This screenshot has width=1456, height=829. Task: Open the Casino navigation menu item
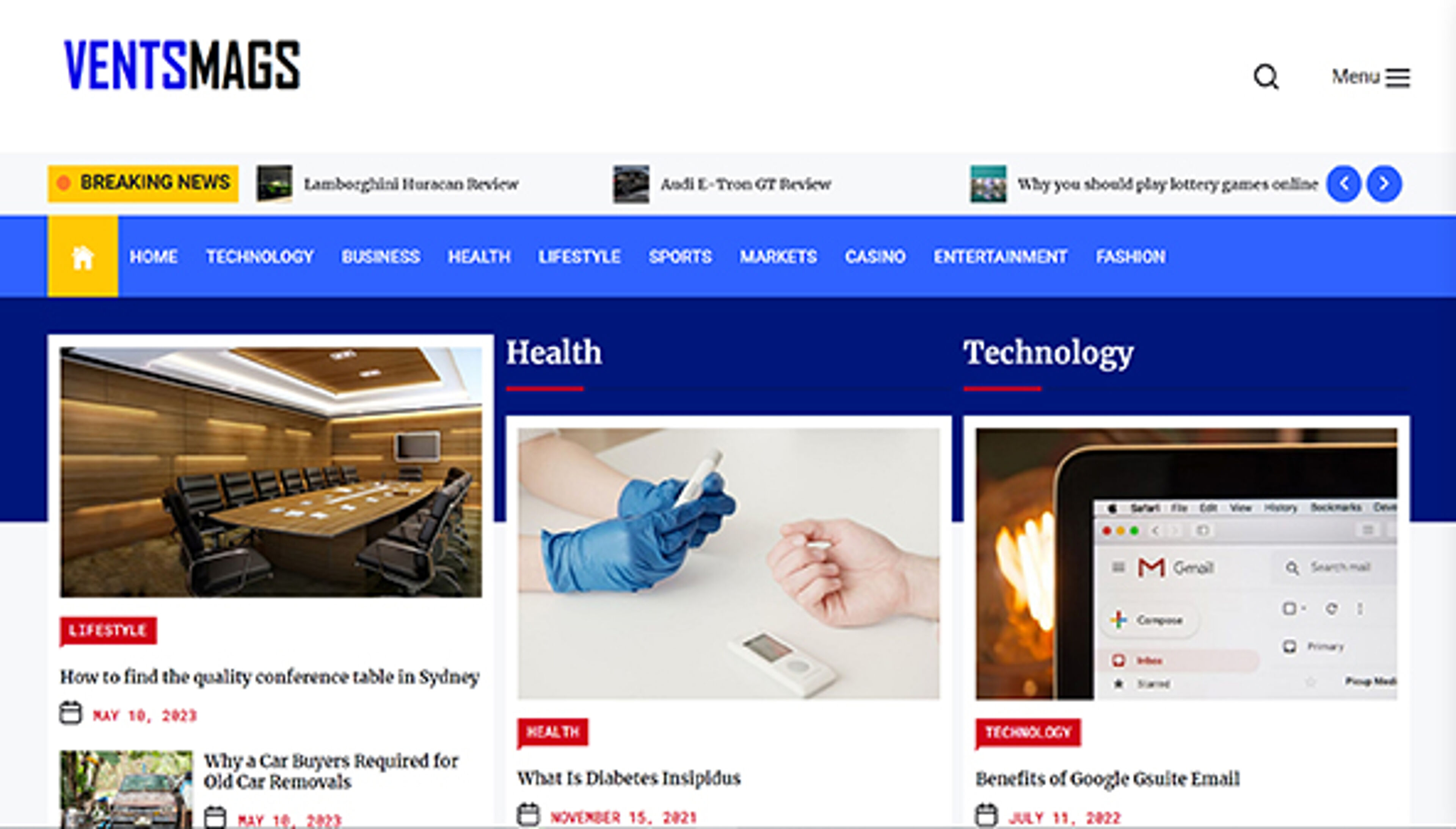click(875, 257)
